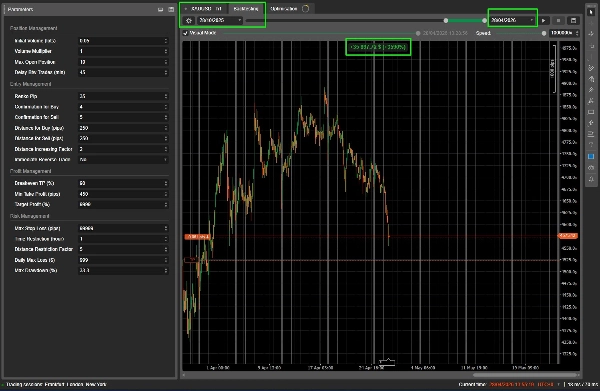Screen dimensions: 600x391
Task: Click the visual mode progress handle
Action: point(418,33)
